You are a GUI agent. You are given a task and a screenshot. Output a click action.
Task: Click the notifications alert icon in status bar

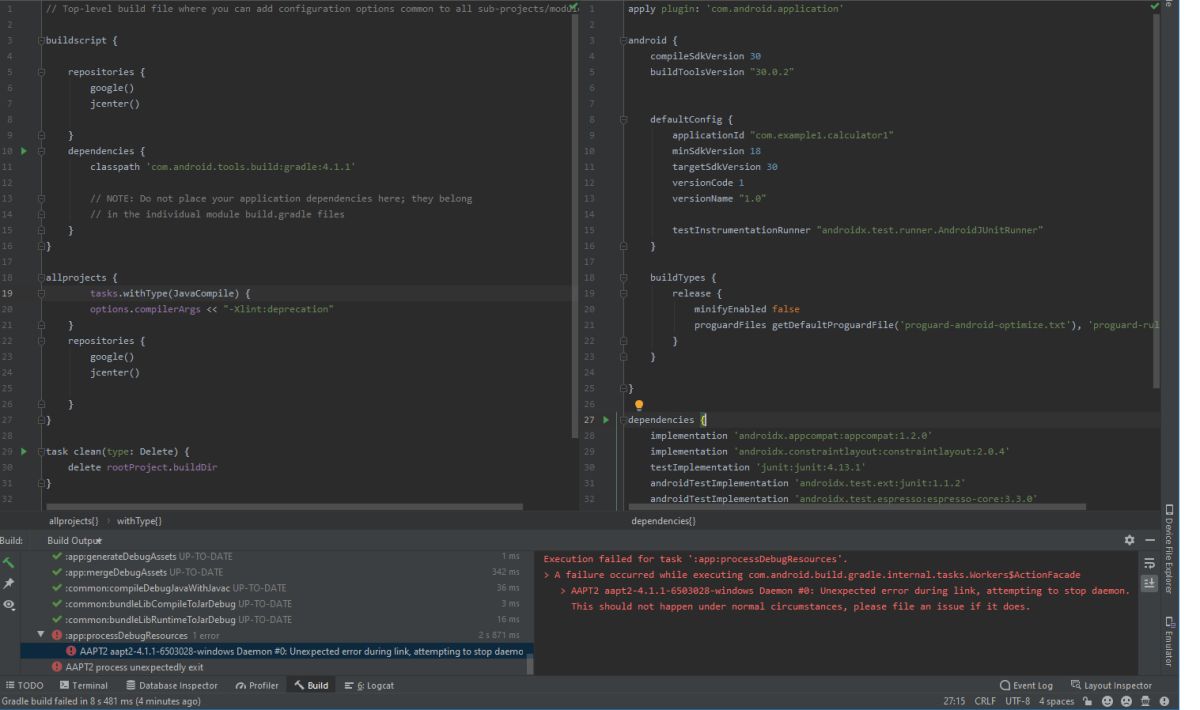[1165, 701]
